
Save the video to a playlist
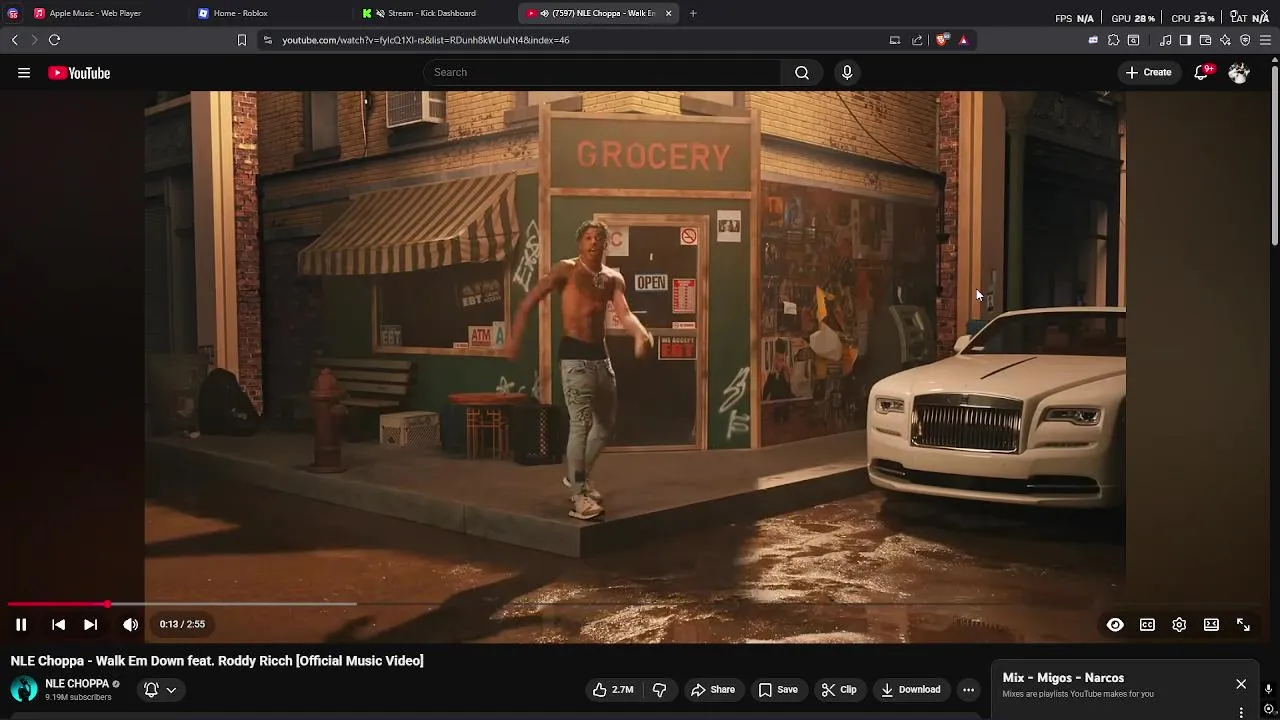778,689
